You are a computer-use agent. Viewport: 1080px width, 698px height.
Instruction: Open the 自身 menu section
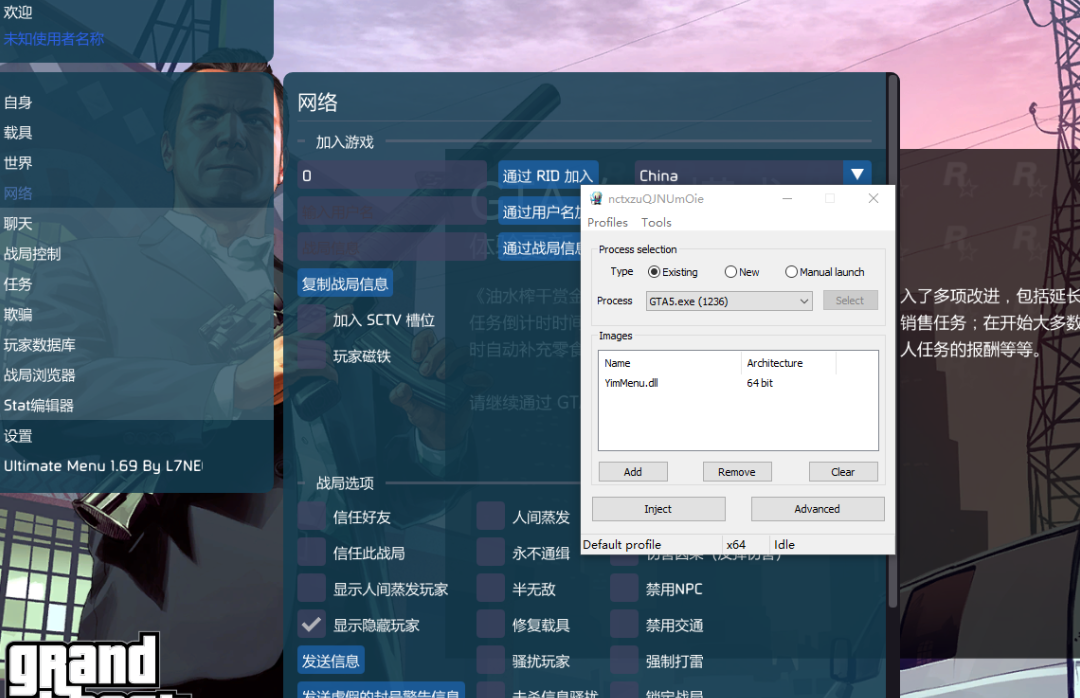pyautogui.click(x=18, y=103)
